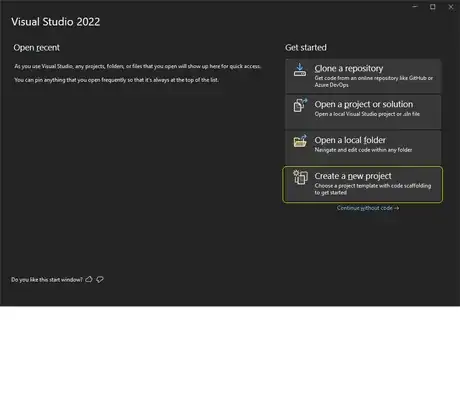
Task: Click the Create a new project icon
Action: 300,177
